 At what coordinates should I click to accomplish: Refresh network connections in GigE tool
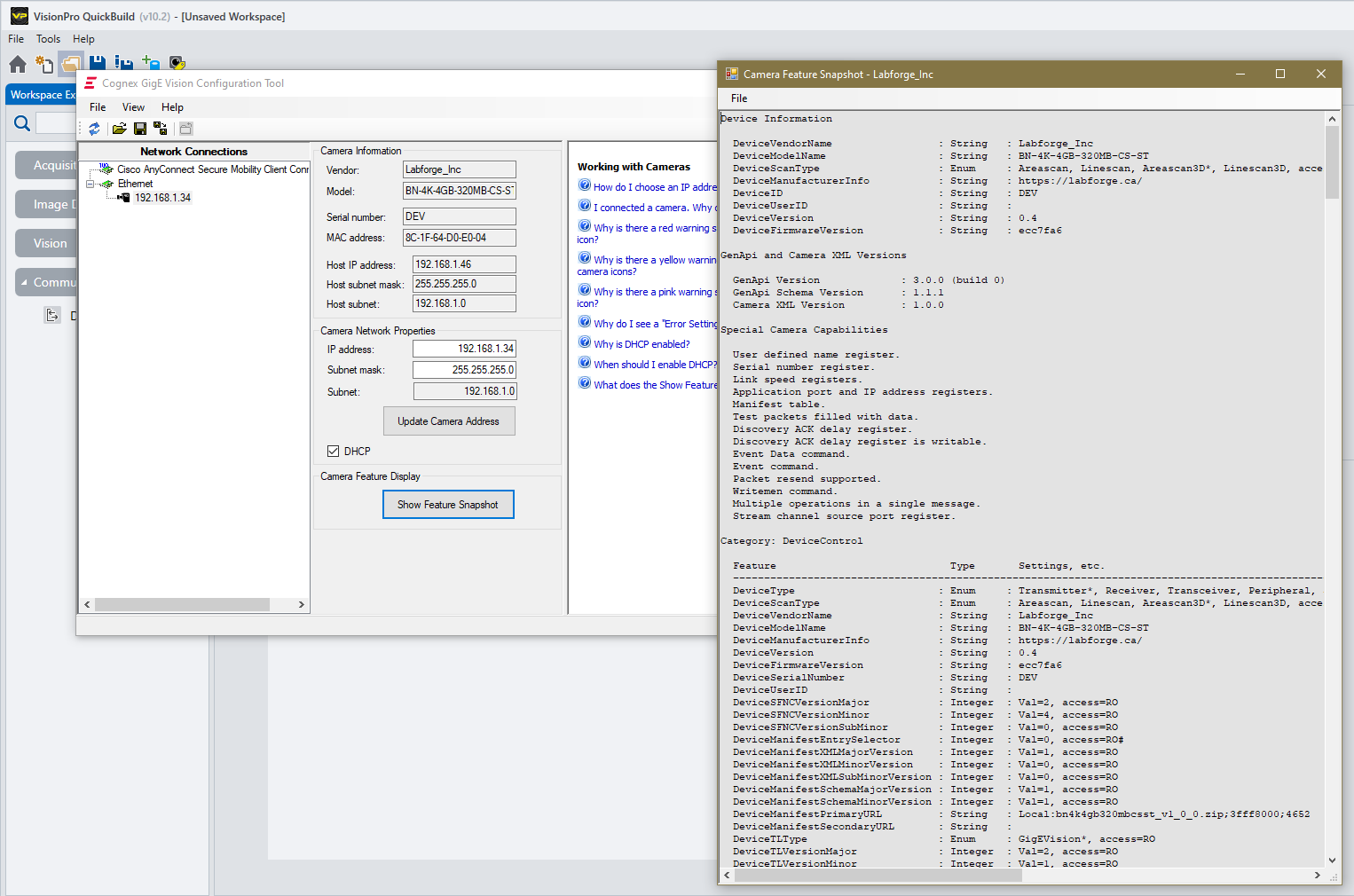(x=94, y=129)
